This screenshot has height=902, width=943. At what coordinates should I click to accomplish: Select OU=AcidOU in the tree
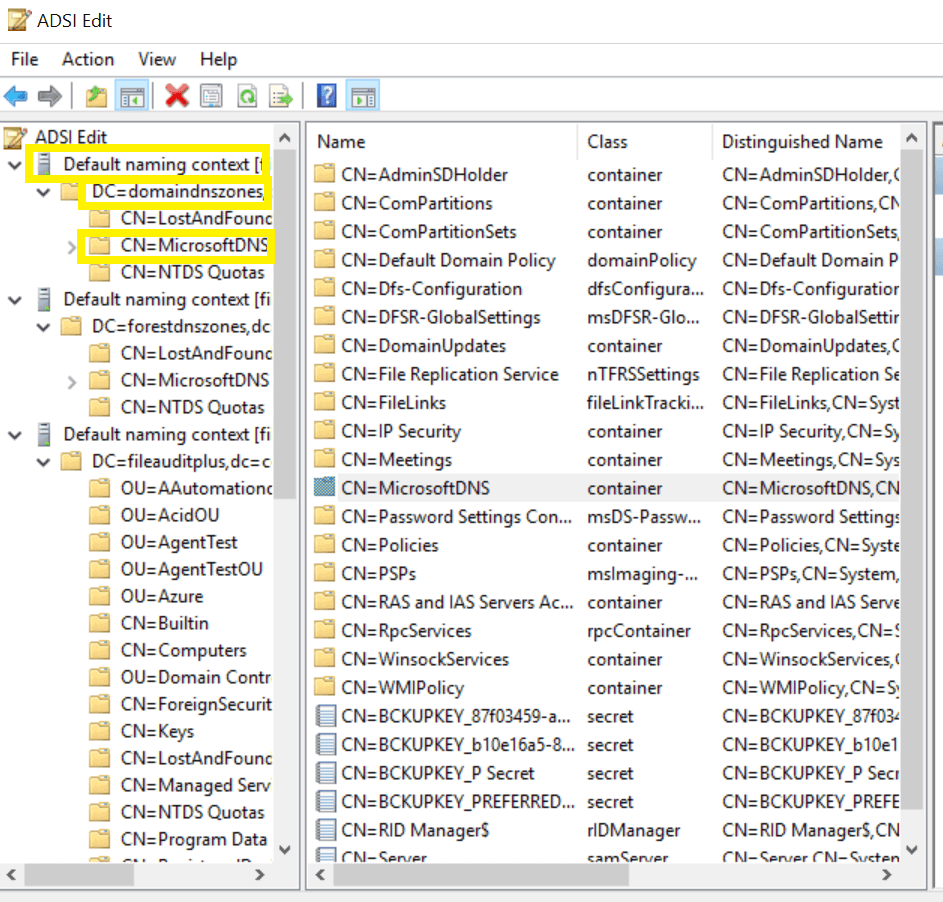click(x=170, y=515)
